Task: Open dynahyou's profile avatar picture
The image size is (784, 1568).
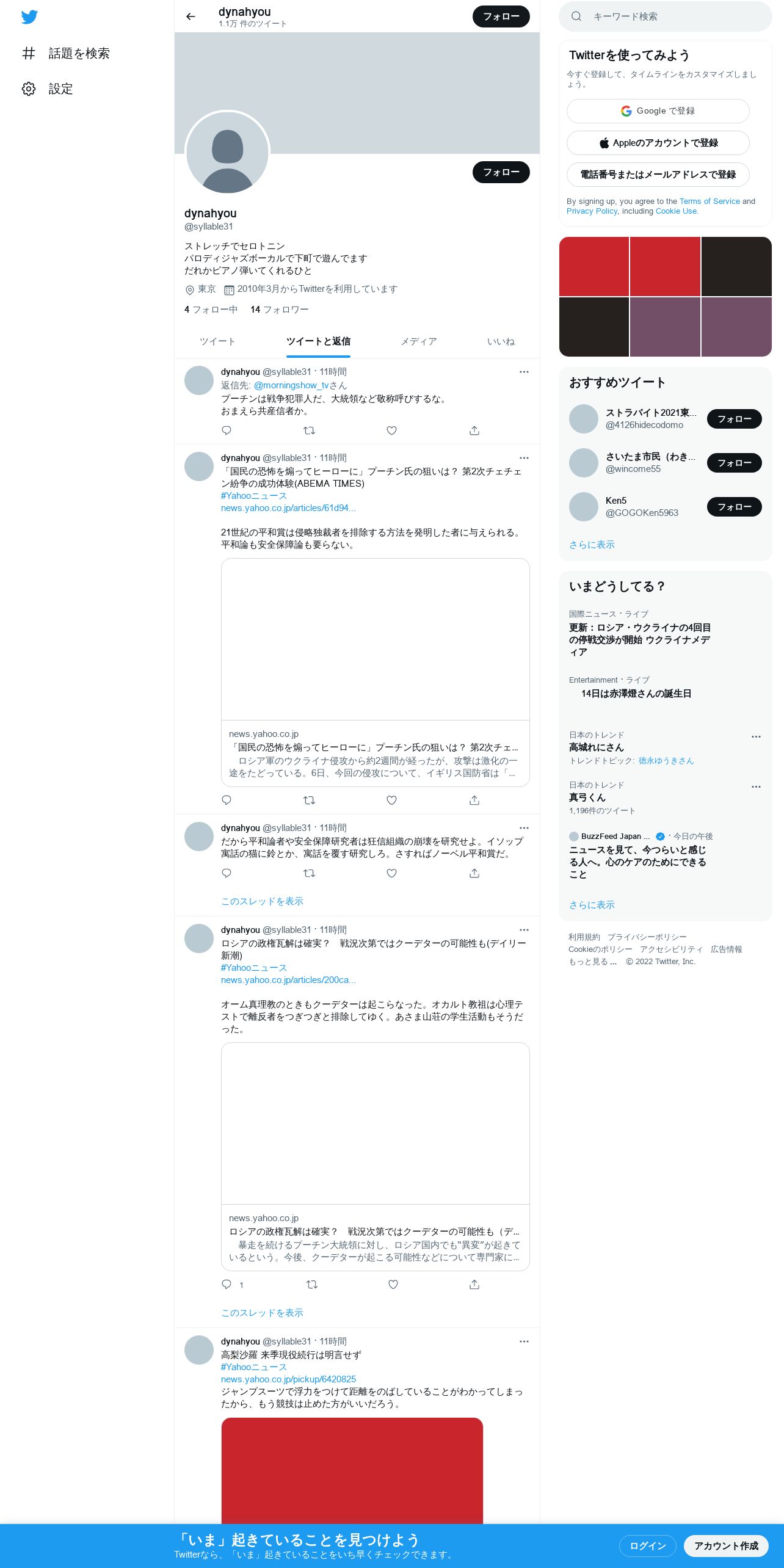Action: [227, 153]
